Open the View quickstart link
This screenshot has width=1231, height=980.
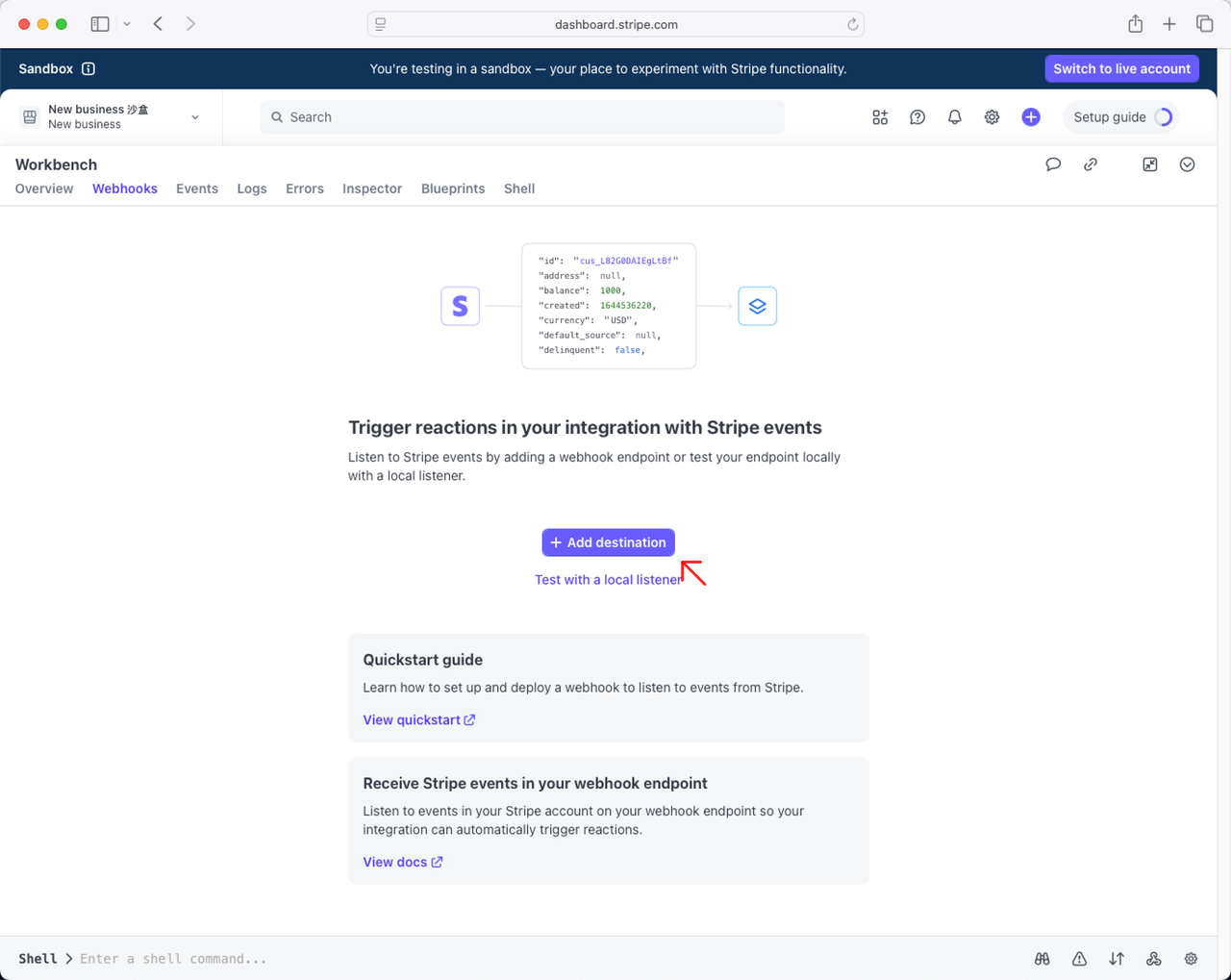pos(419,719)
